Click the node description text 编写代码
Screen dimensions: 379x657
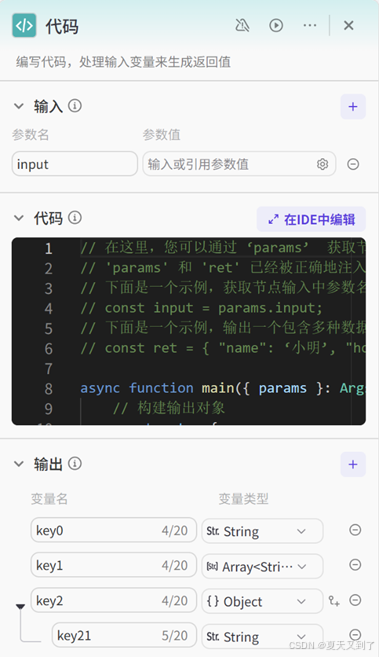[123, 62]
